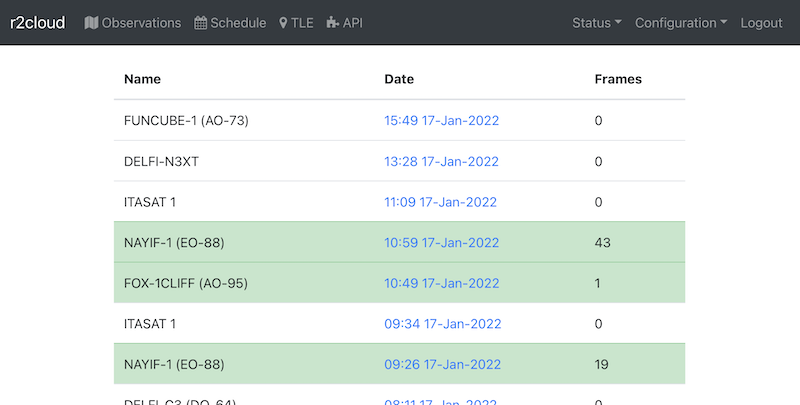800x405 pixels.
Task: Open FUNCUBE-1 observation at 15:49
Action: (441, 121)
